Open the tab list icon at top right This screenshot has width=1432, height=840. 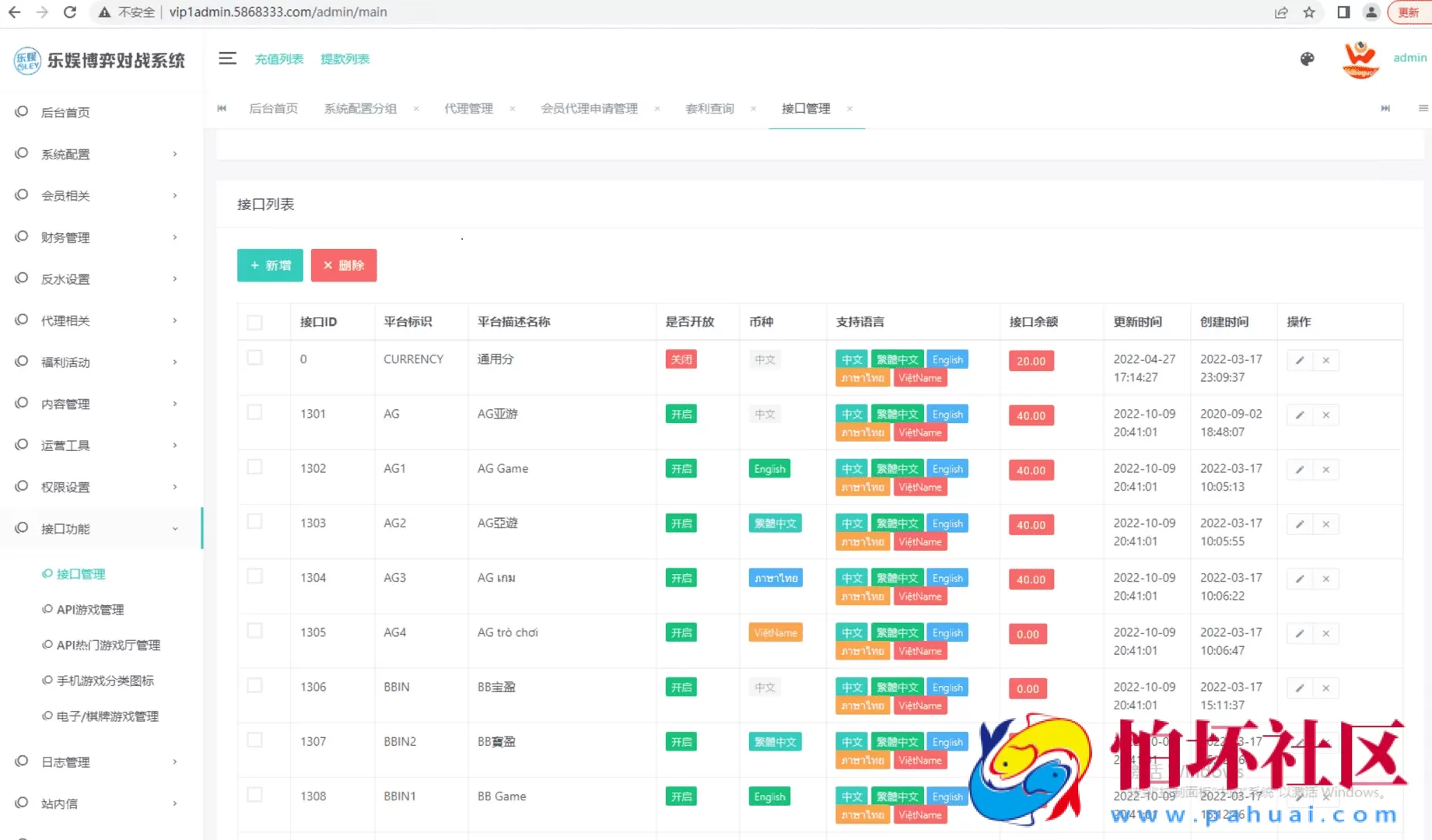pos(1423,108)
